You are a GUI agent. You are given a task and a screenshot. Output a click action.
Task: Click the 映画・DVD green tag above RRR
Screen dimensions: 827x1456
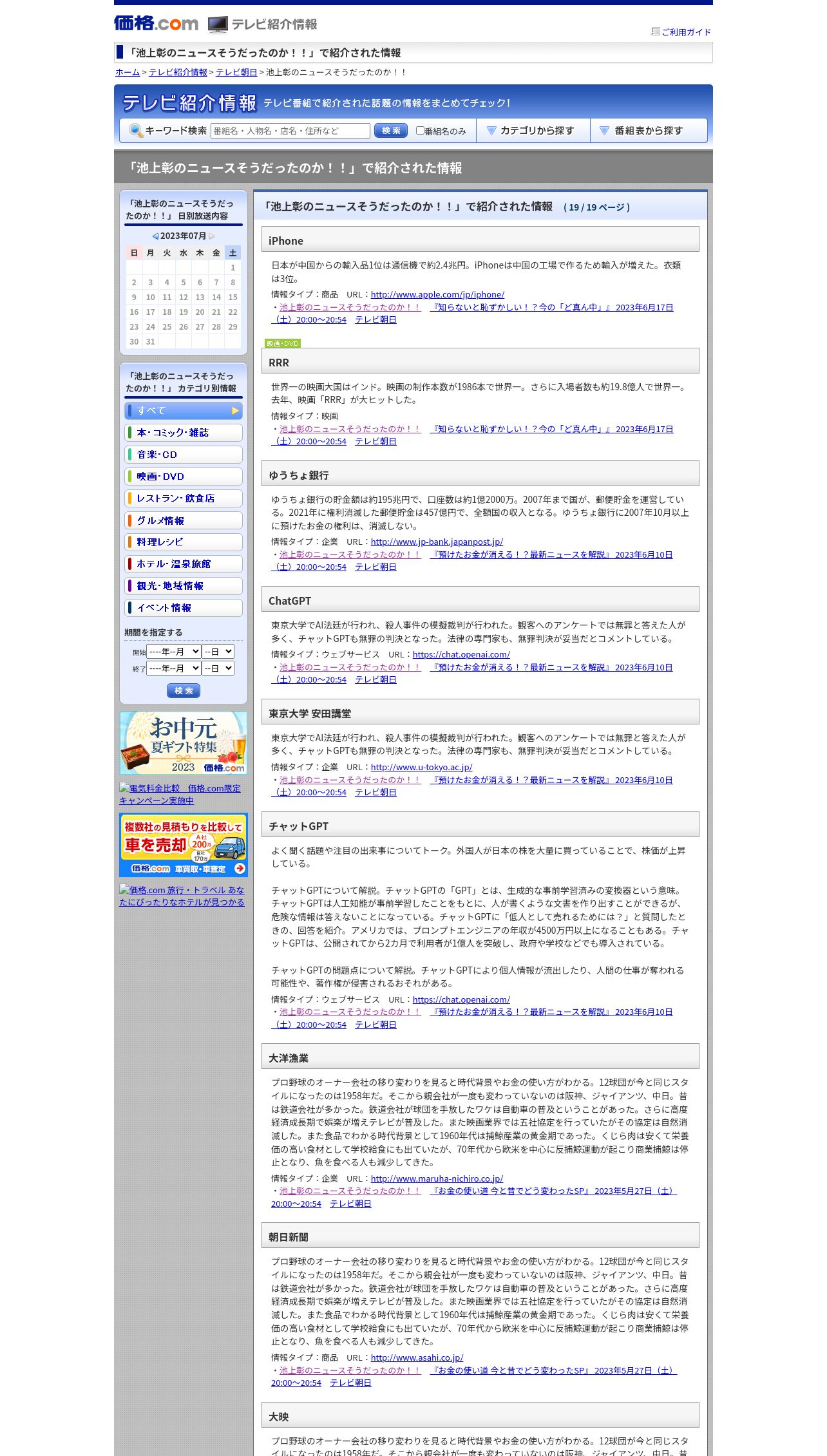[x=283, y=344]
